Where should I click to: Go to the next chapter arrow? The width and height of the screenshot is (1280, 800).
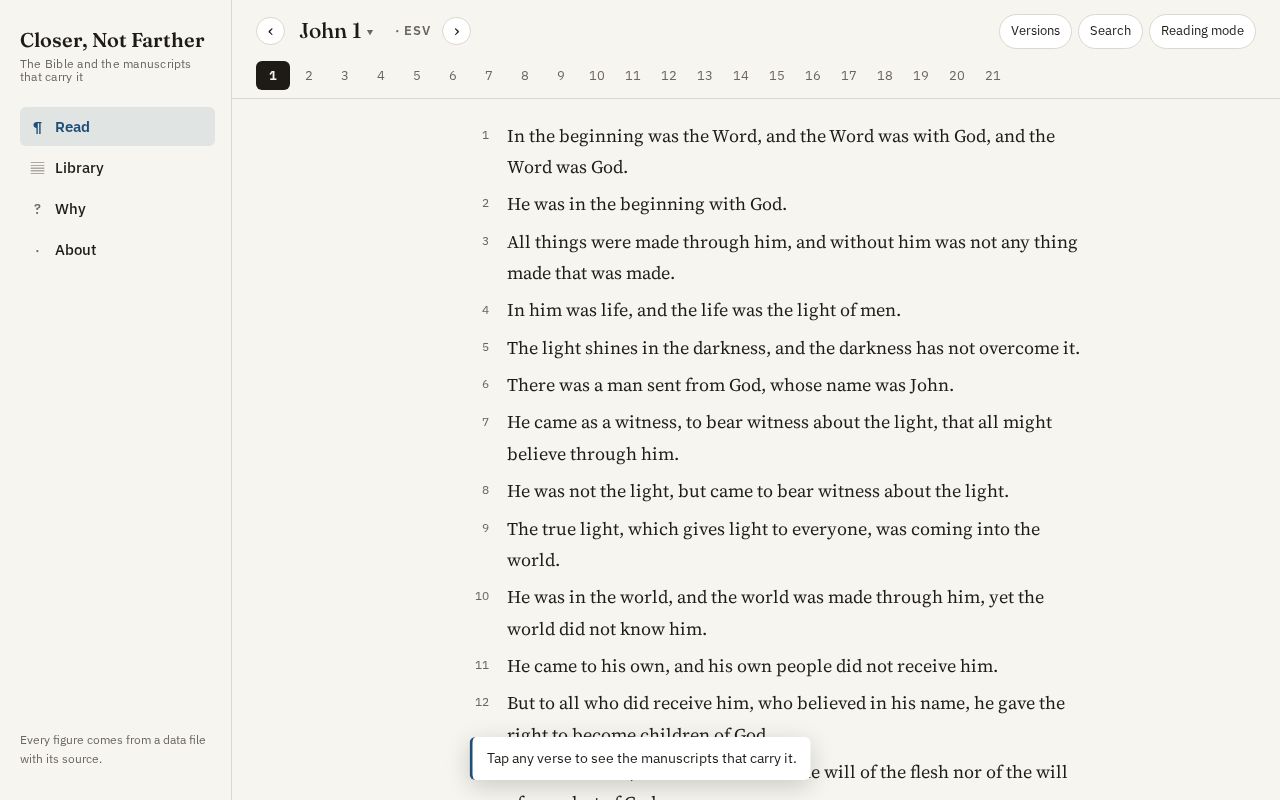[456, 31]
